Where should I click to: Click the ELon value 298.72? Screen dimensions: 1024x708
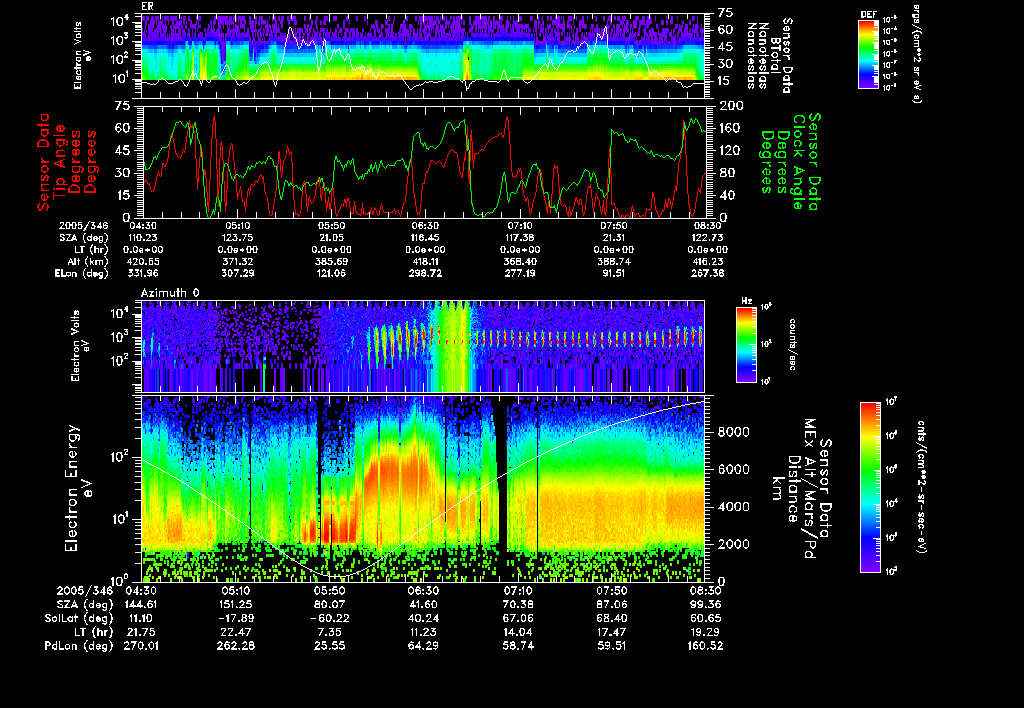(x=425, y=274)
